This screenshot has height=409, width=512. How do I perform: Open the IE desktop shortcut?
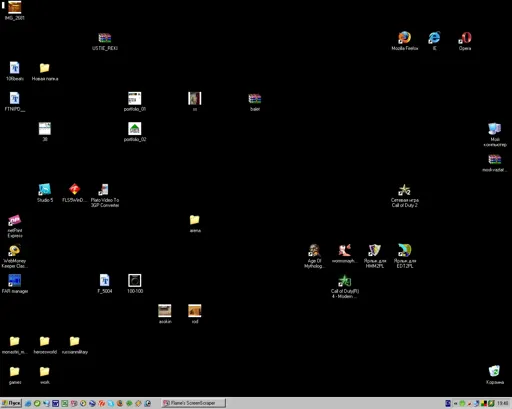[434, 38]
